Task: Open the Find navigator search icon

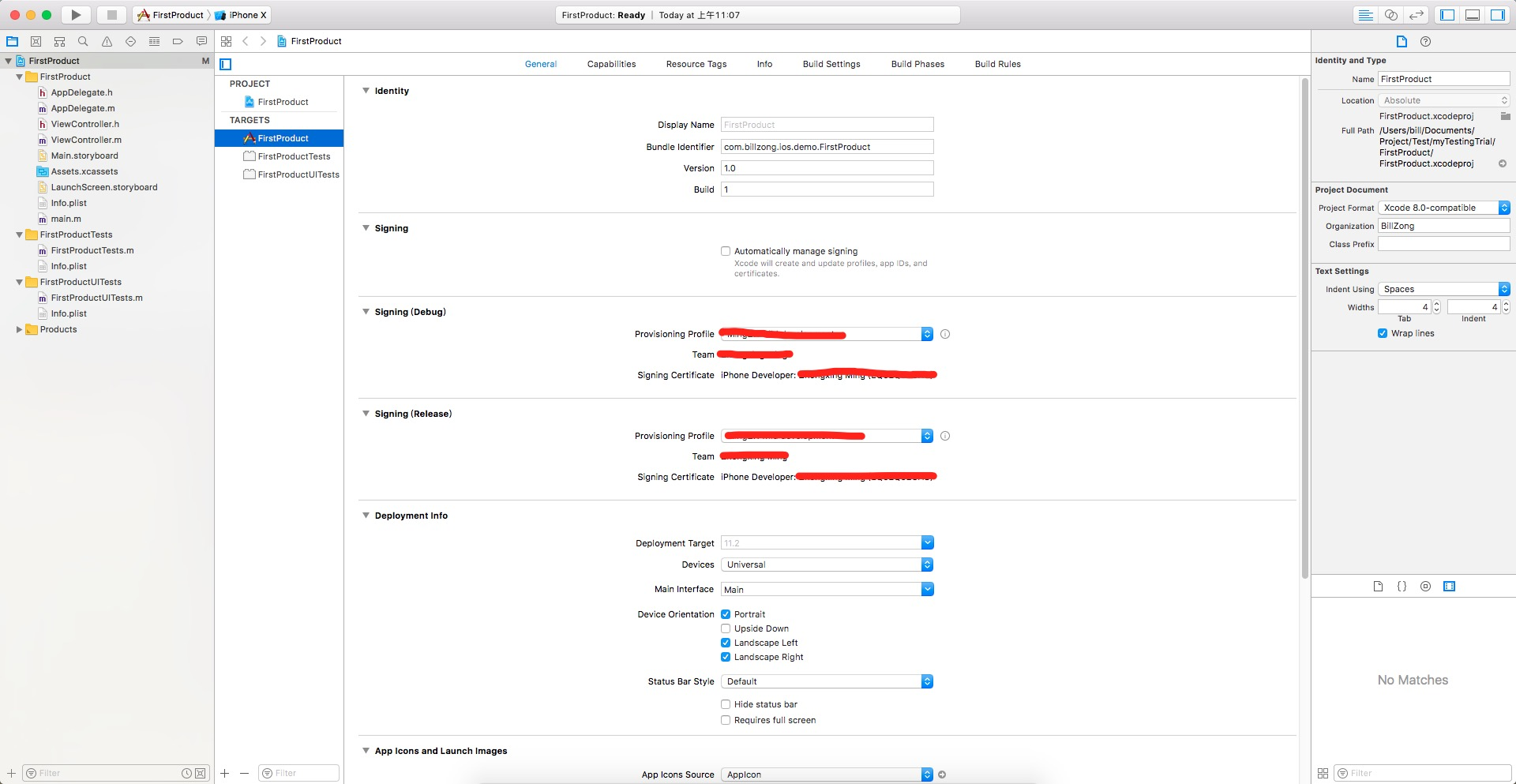Action: point(83,41)
